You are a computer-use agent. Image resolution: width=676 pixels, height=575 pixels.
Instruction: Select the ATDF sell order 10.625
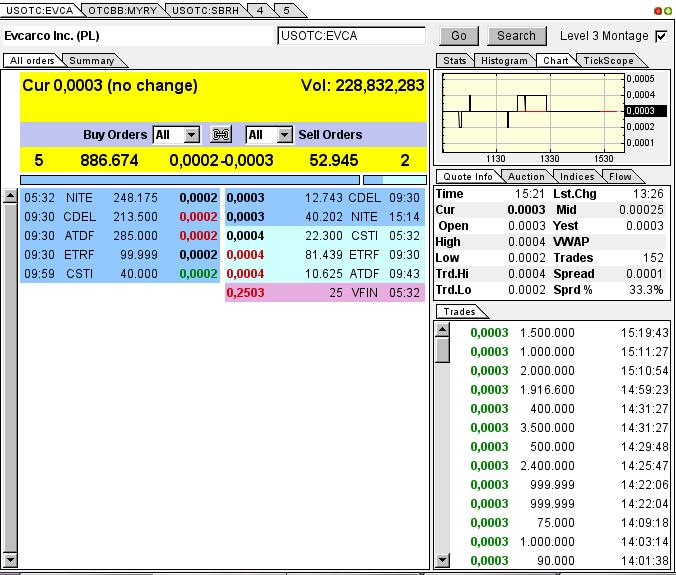(x=325, y=274)
